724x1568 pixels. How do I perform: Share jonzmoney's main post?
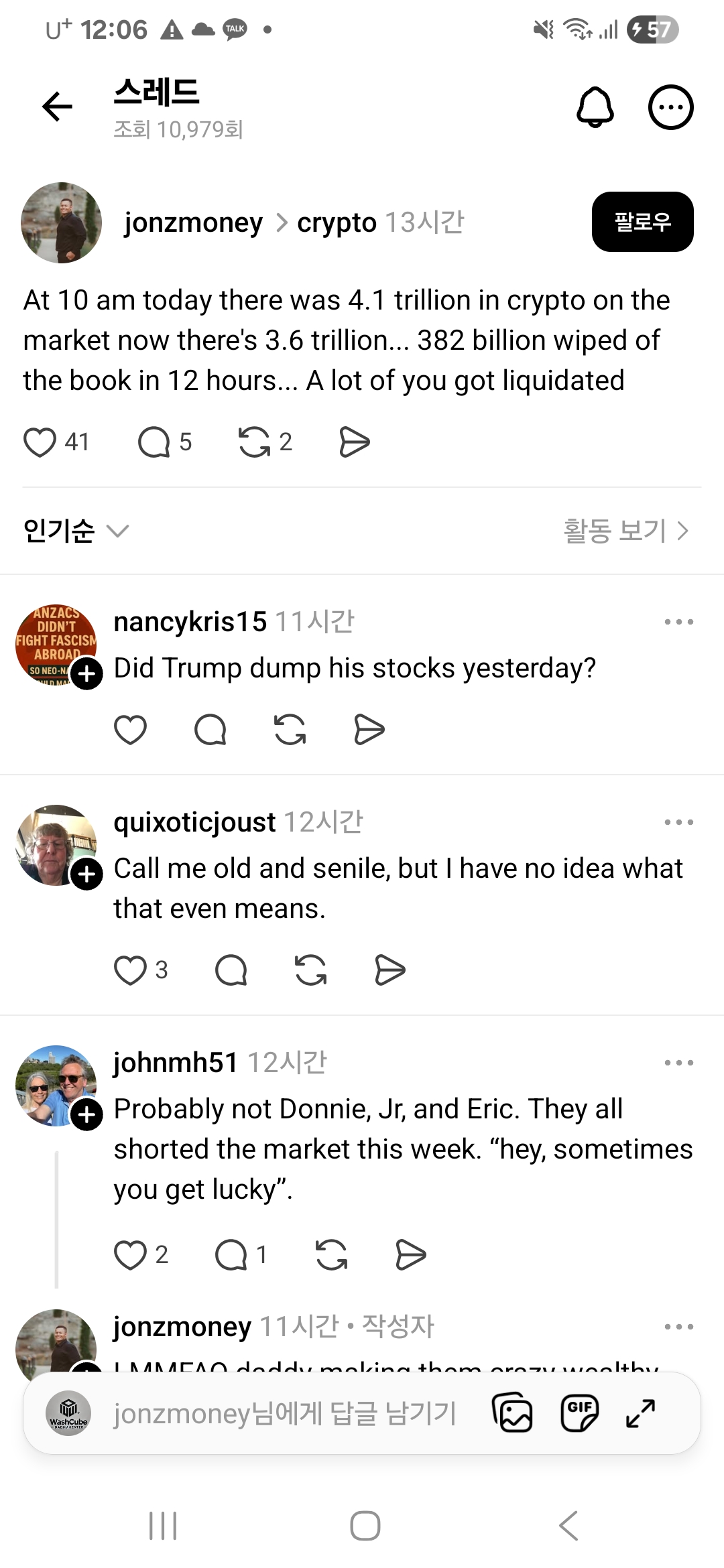coord(354,442)
